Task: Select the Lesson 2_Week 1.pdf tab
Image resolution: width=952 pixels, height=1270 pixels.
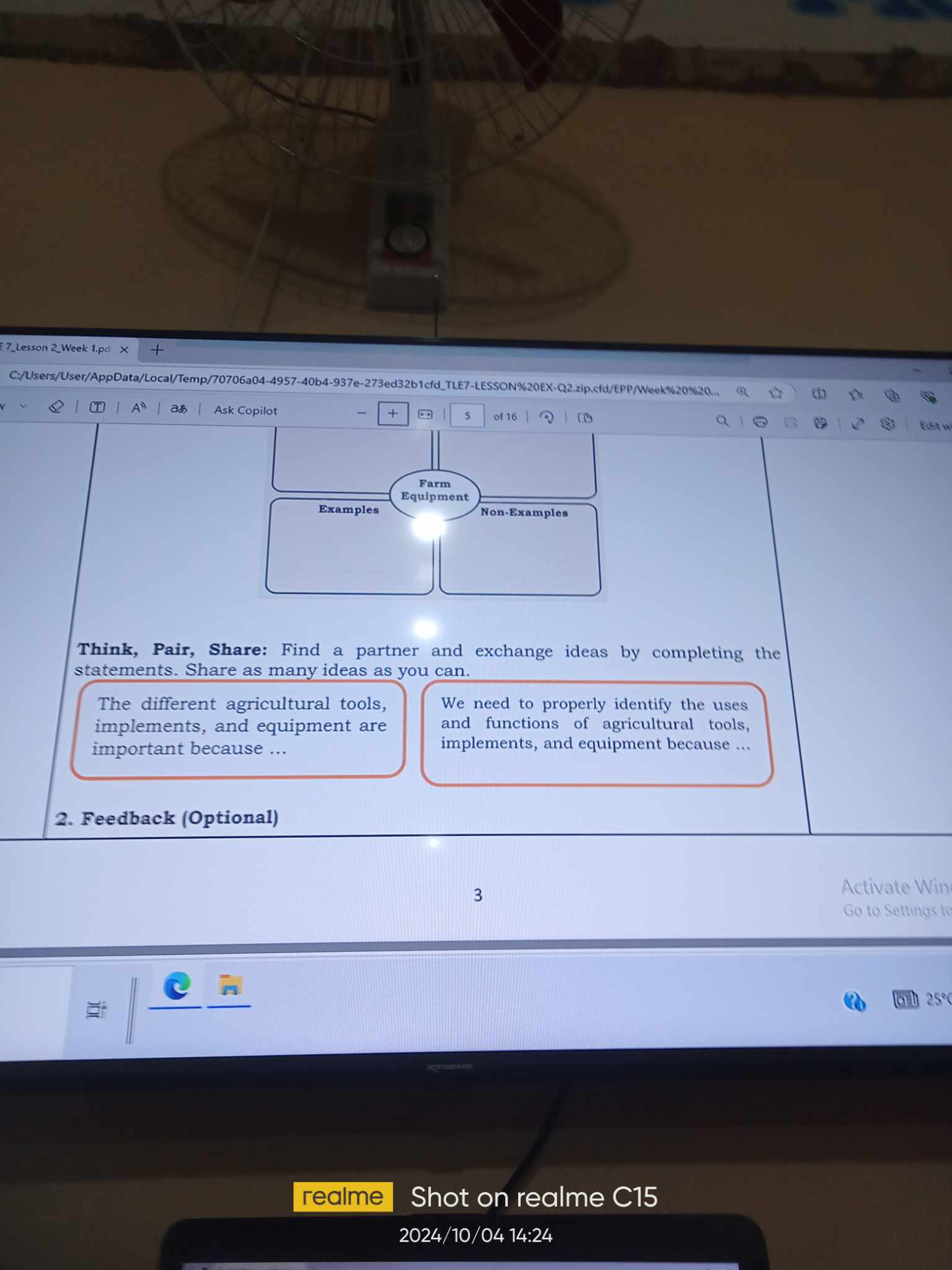Action: pos(56,348)
